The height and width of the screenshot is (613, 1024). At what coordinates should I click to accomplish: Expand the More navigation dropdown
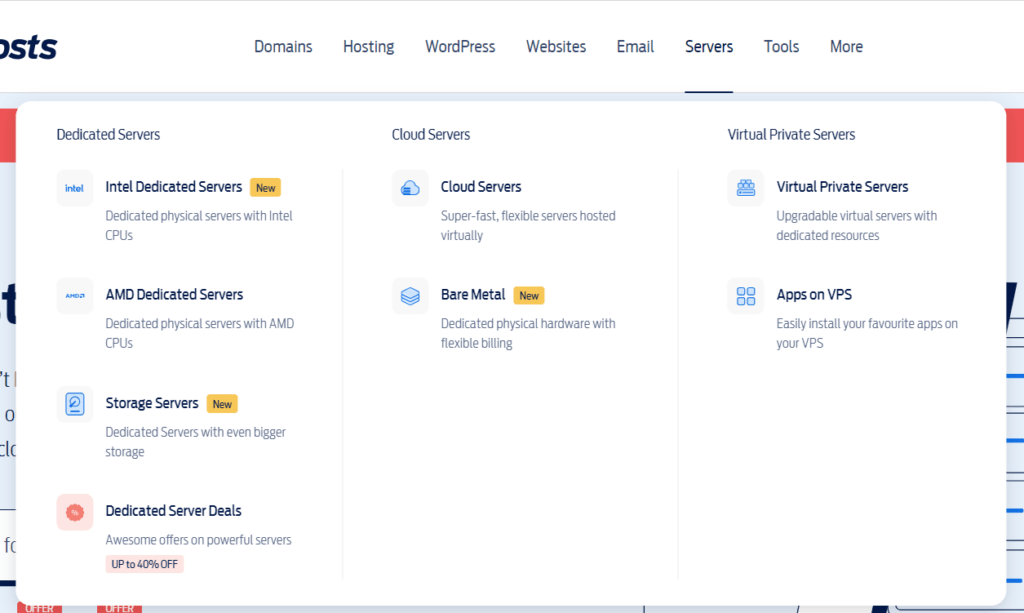(x=846, y=46)
